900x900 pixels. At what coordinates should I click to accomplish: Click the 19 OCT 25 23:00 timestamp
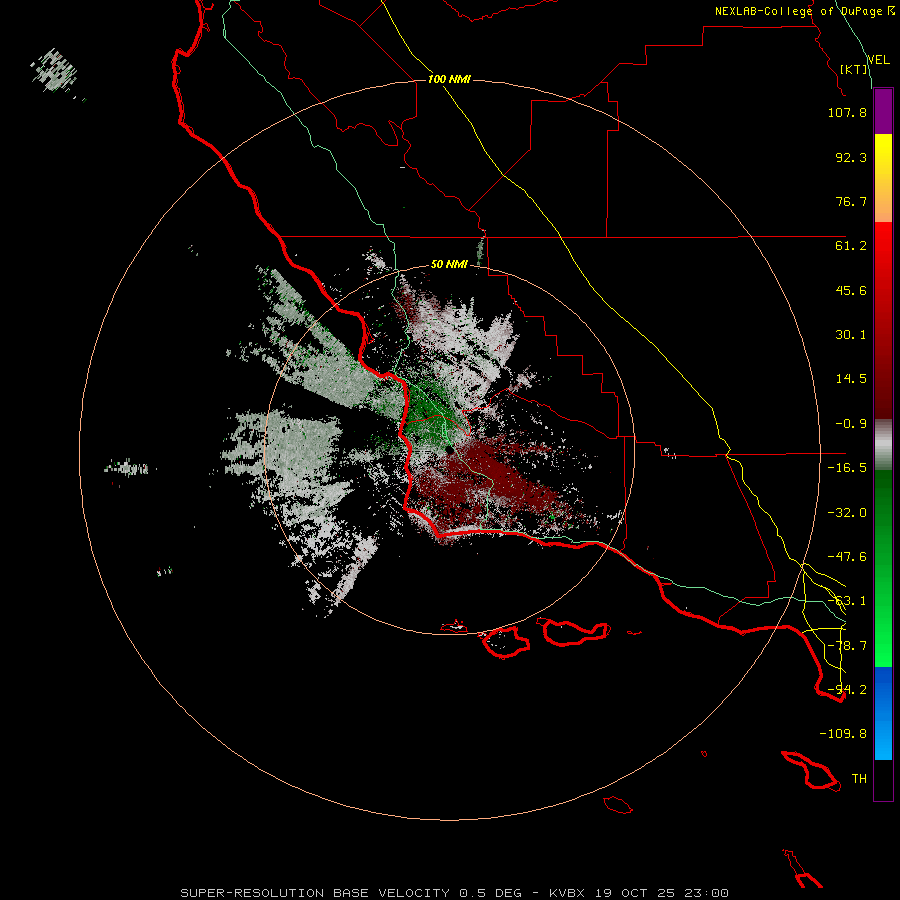click(x=661, y=893)
